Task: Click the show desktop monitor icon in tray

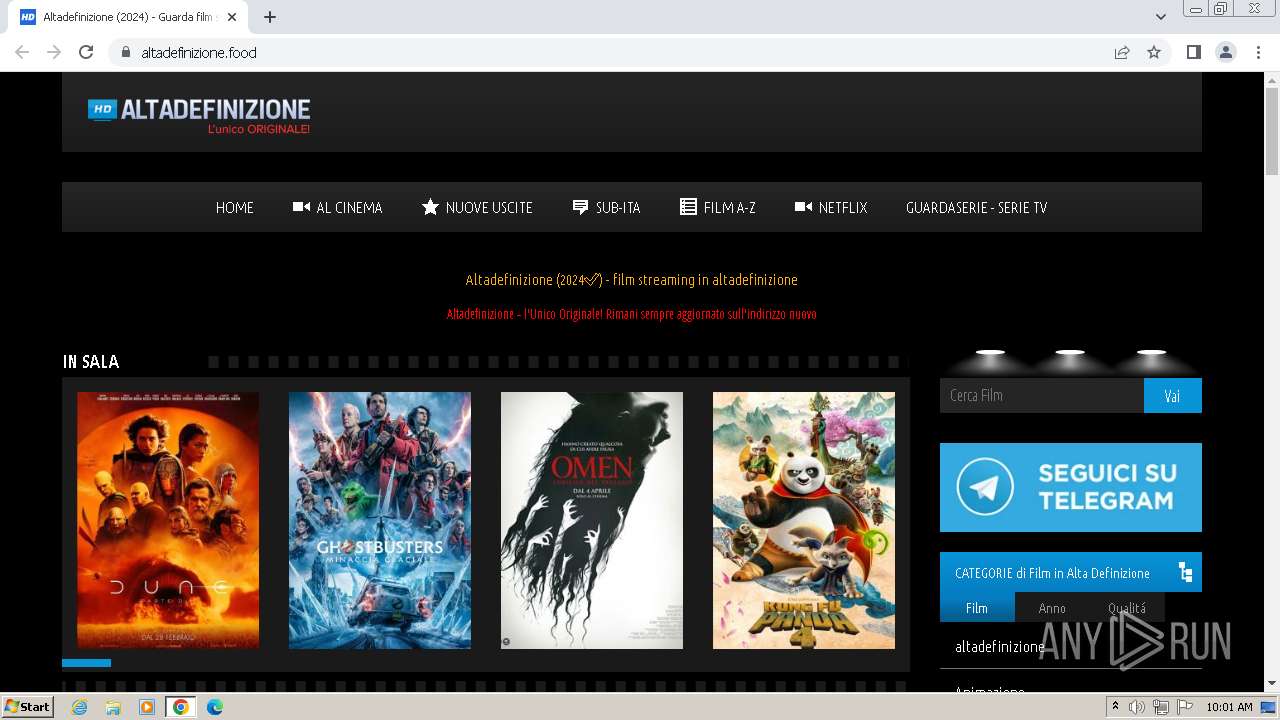Action: 1269,707
